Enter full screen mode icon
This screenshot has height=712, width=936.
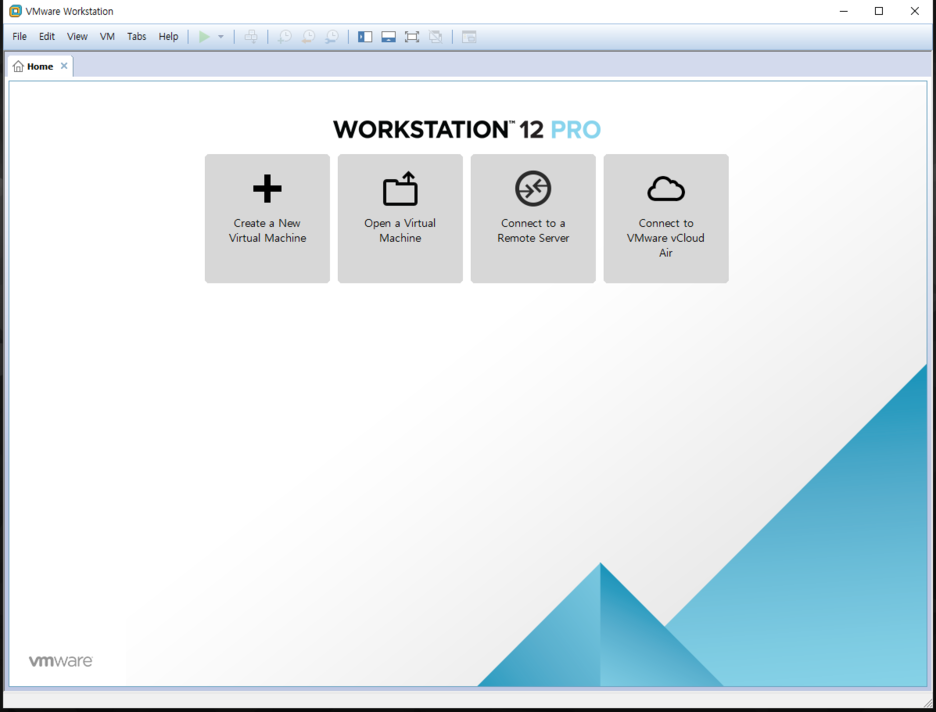click(412, 37)
